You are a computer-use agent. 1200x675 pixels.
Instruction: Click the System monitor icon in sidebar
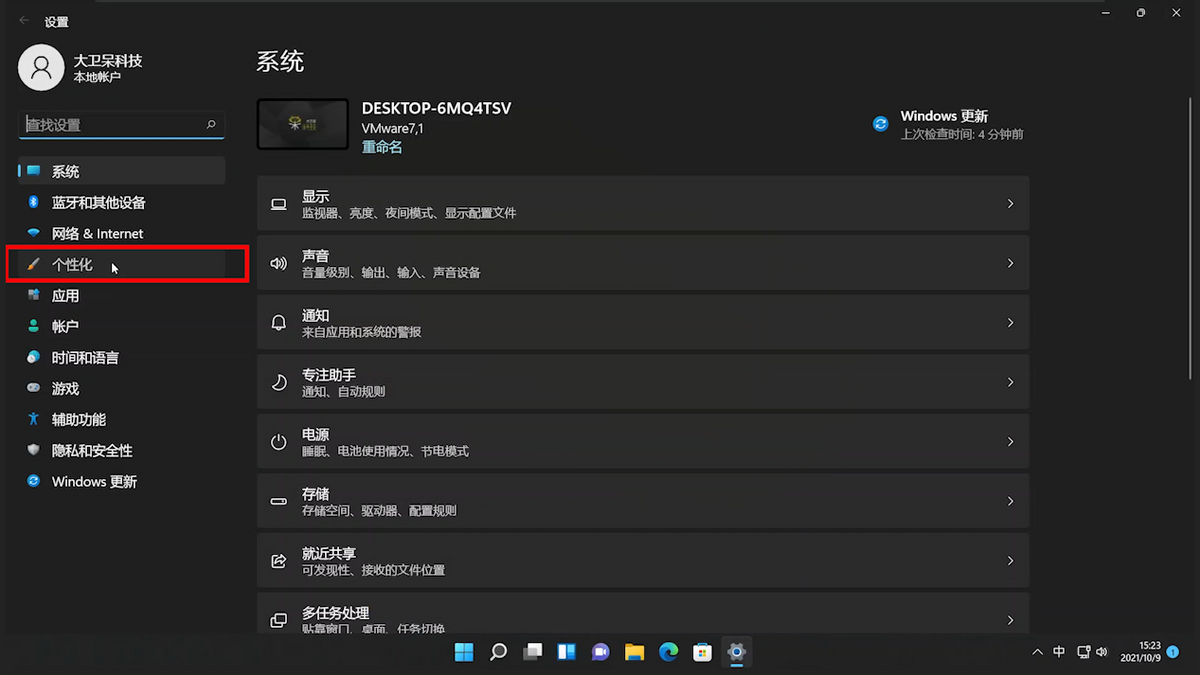point(34,171)
